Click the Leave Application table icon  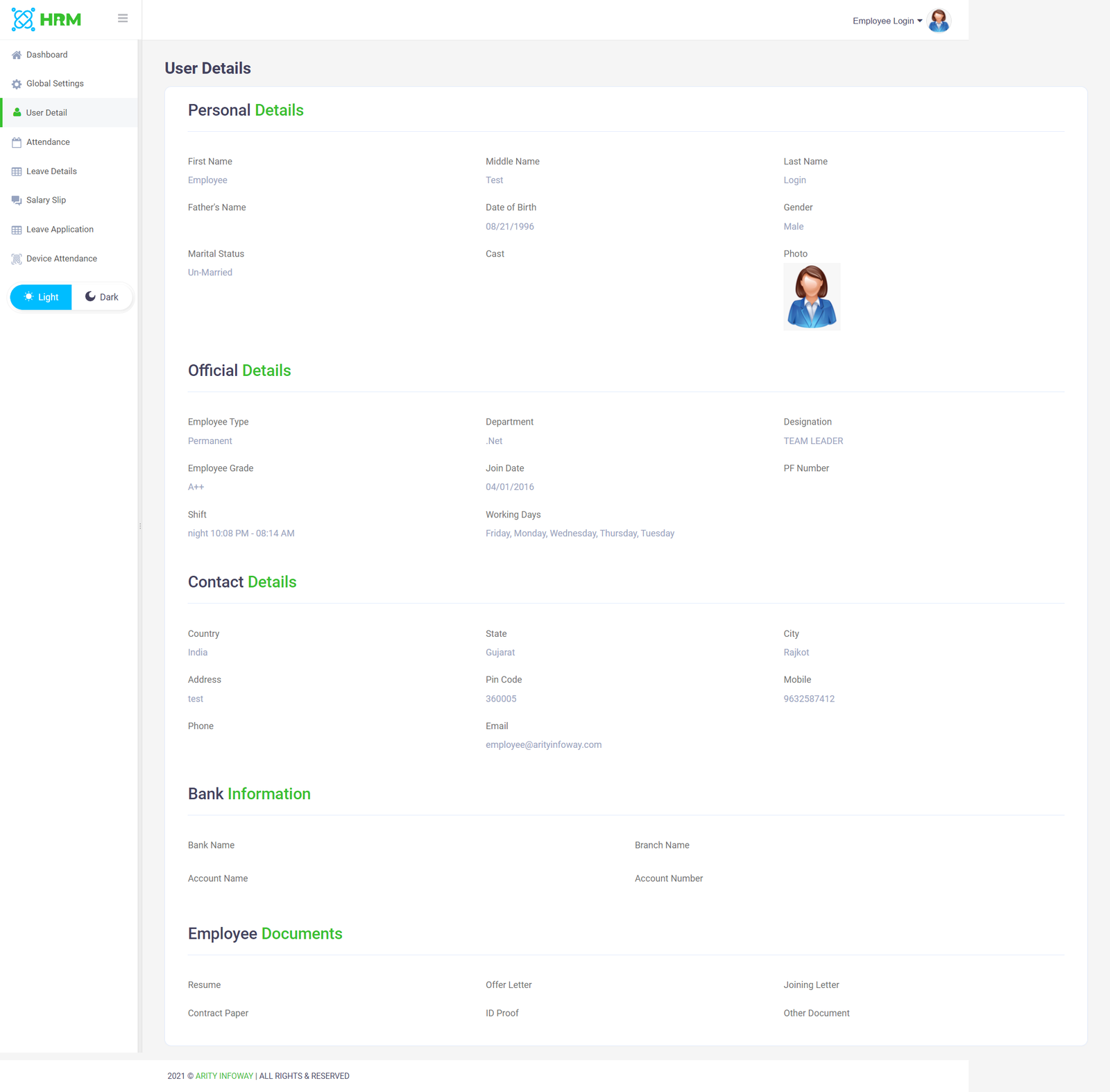[x=17, y=230]
